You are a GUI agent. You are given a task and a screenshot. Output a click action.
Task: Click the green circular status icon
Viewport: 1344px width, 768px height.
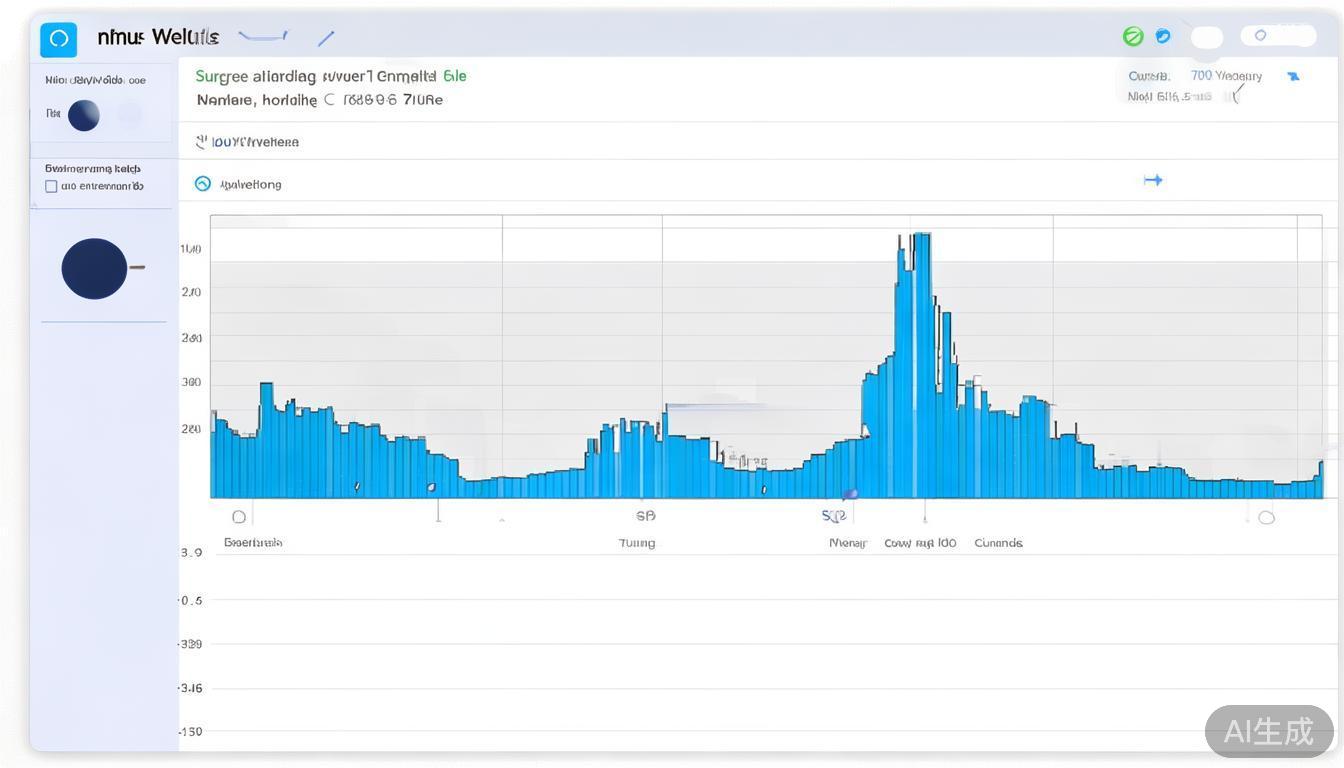[1132, 37]
